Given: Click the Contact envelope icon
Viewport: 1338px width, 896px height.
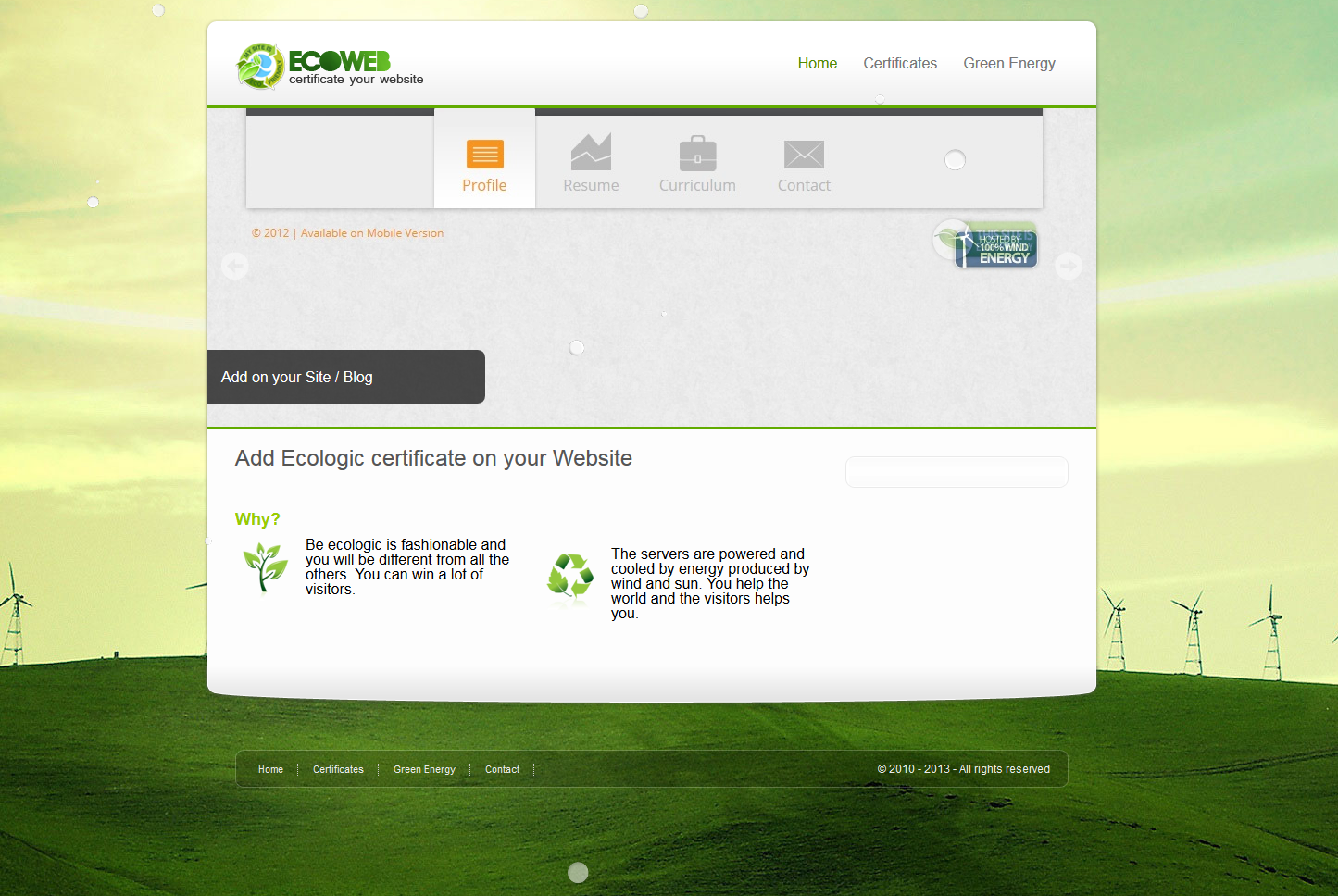Looking at the screenshot, I should pos(804,155).
